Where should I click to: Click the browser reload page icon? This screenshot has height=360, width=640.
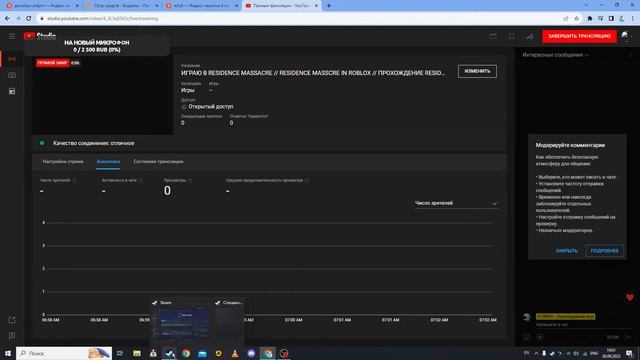coord(29,18)
